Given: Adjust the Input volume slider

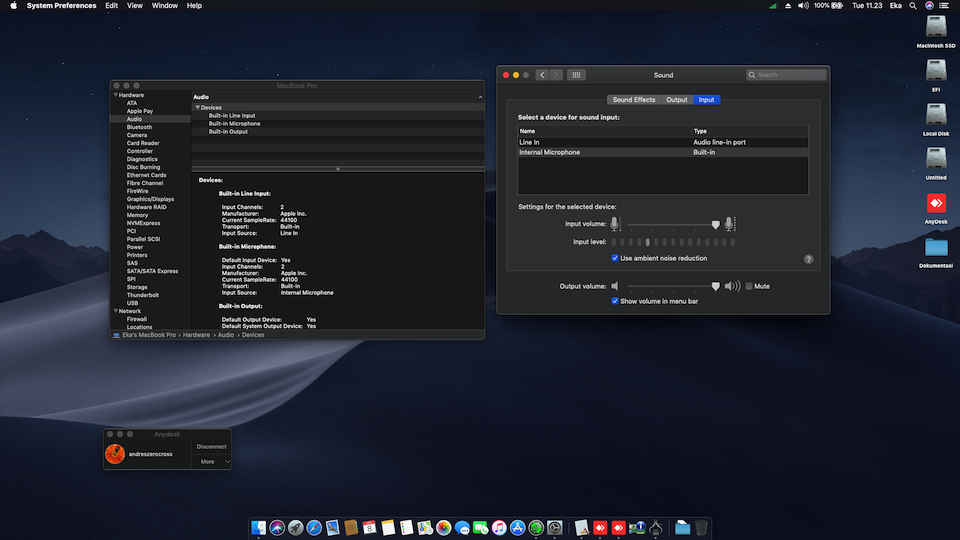Looking at the screenshot, I should pyautogui.click(x=715, y=225).
